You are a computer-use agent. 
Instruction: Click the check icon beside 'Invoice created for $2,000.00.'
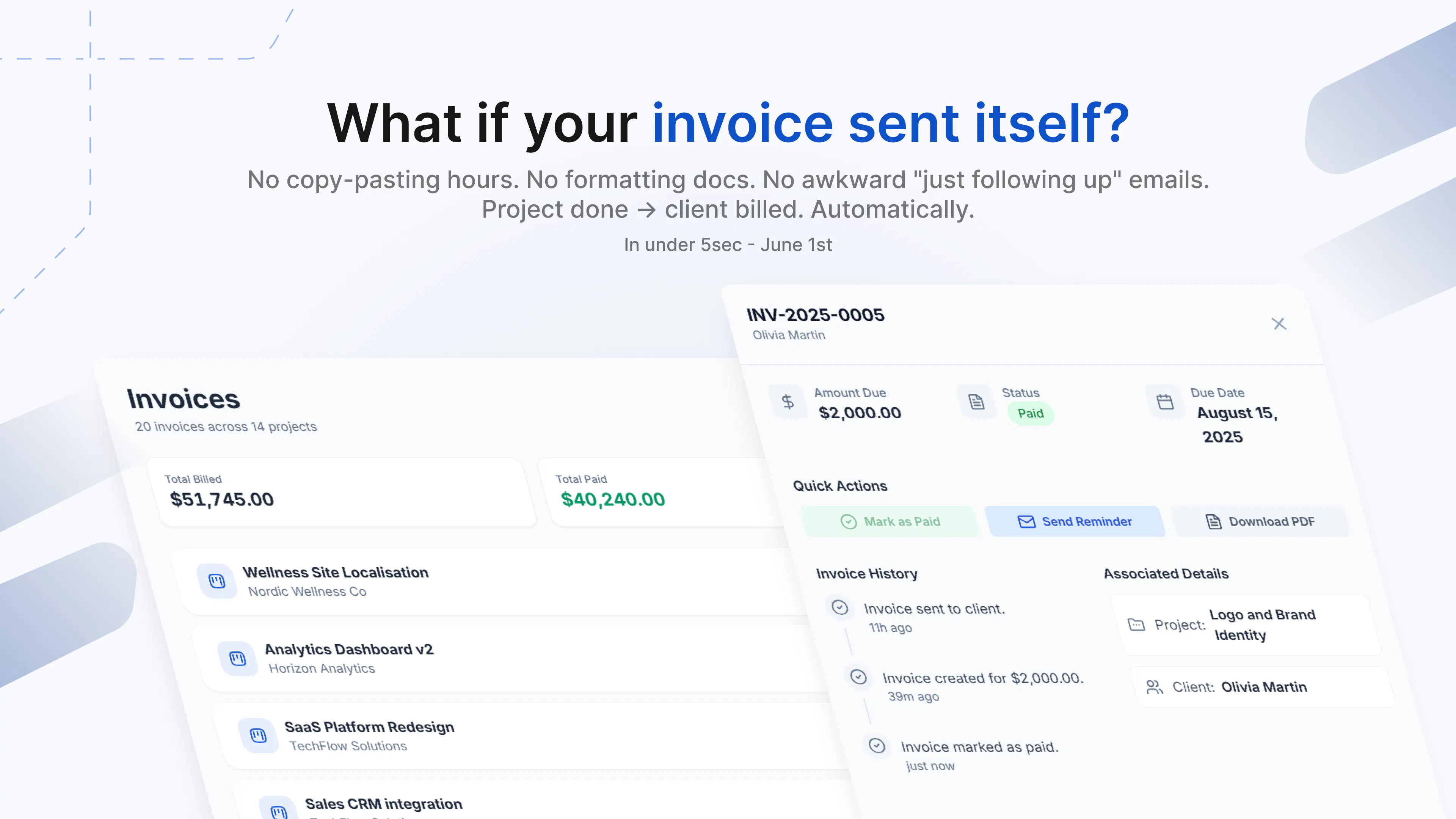click(858, 676)
